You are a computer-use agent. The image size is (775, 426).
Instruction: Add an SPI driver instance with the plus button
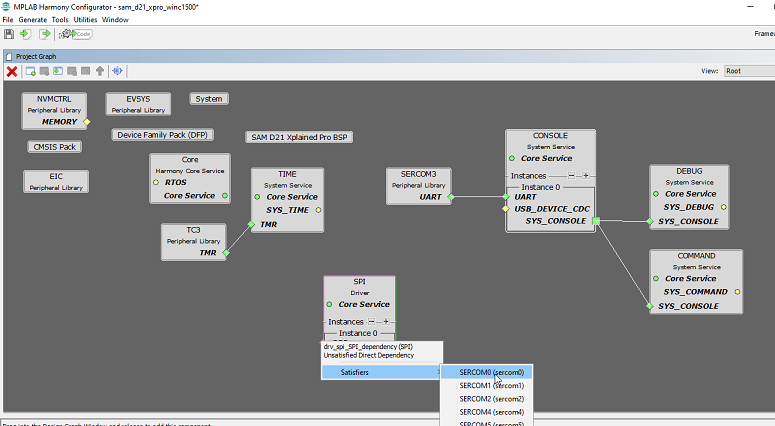(386, 322)
